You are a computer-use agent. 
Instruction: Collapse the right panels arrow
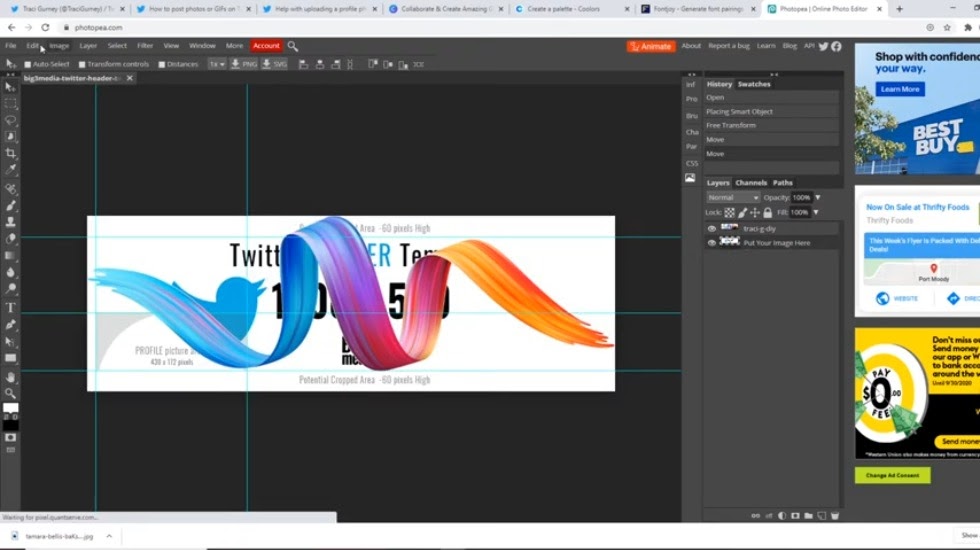(x=774, y=74)
